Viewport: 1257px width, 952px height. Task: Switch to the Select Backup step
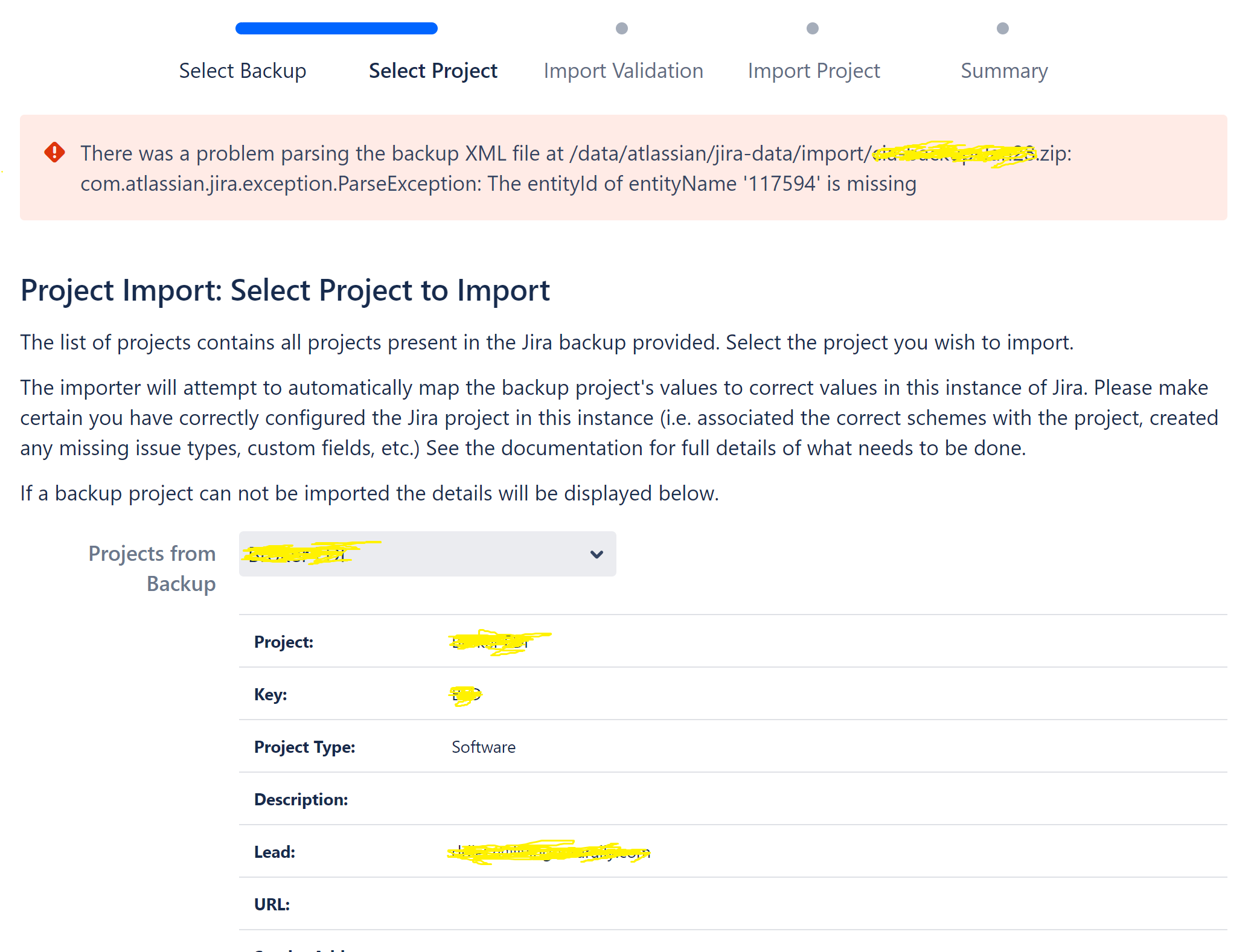point(243,71)
